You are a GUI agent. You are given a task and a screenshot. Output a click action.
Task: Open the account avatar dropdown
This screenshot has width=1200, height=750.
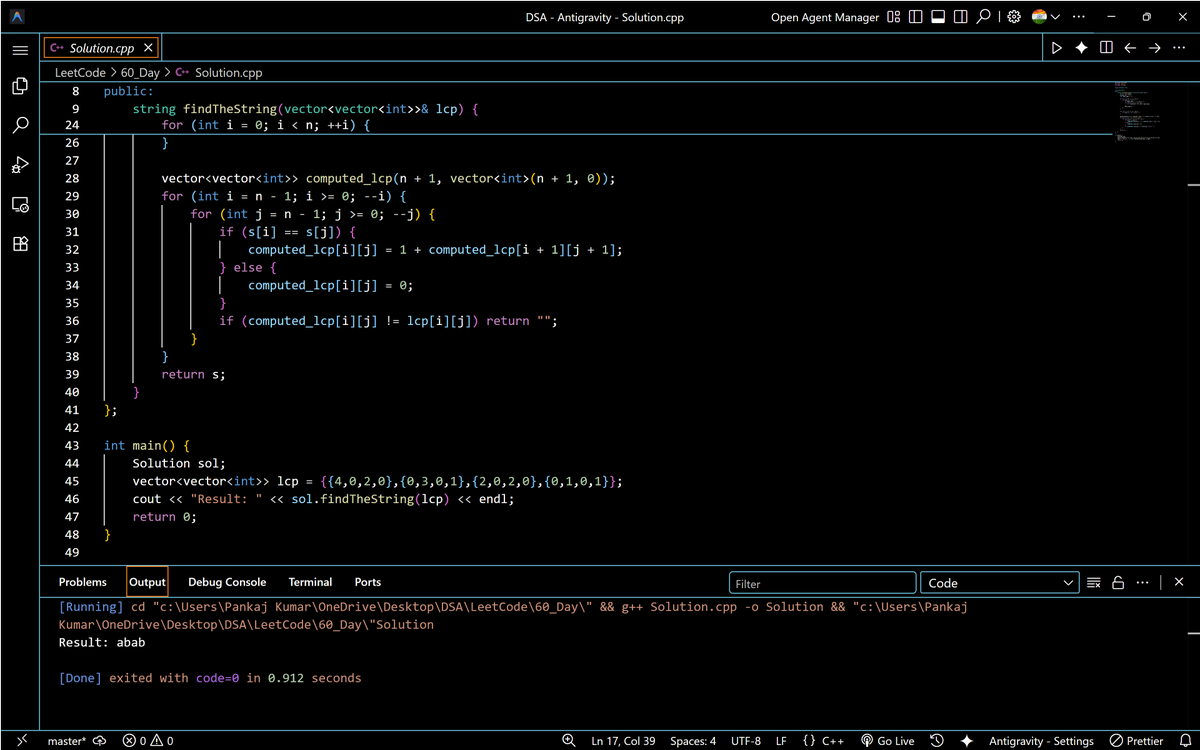click(1046, 17)
